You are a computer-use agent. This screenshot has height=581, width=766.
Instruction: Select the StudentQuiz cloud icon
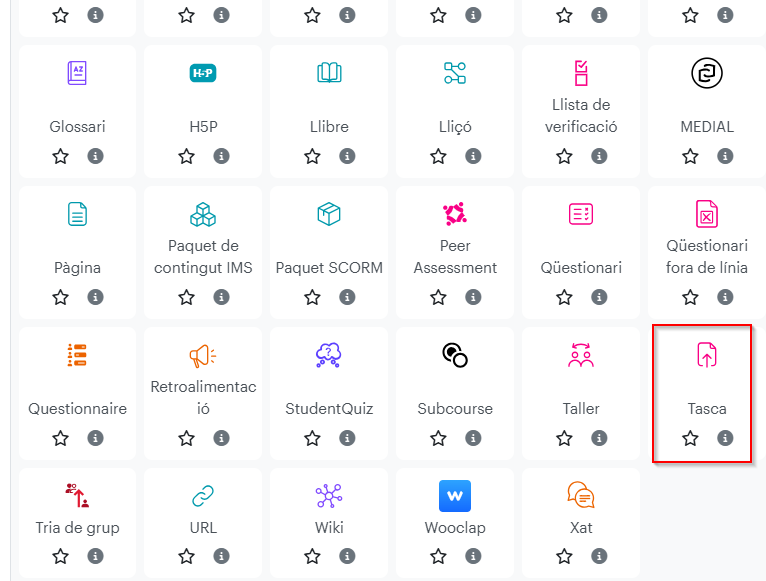click(x=329, y=355)
